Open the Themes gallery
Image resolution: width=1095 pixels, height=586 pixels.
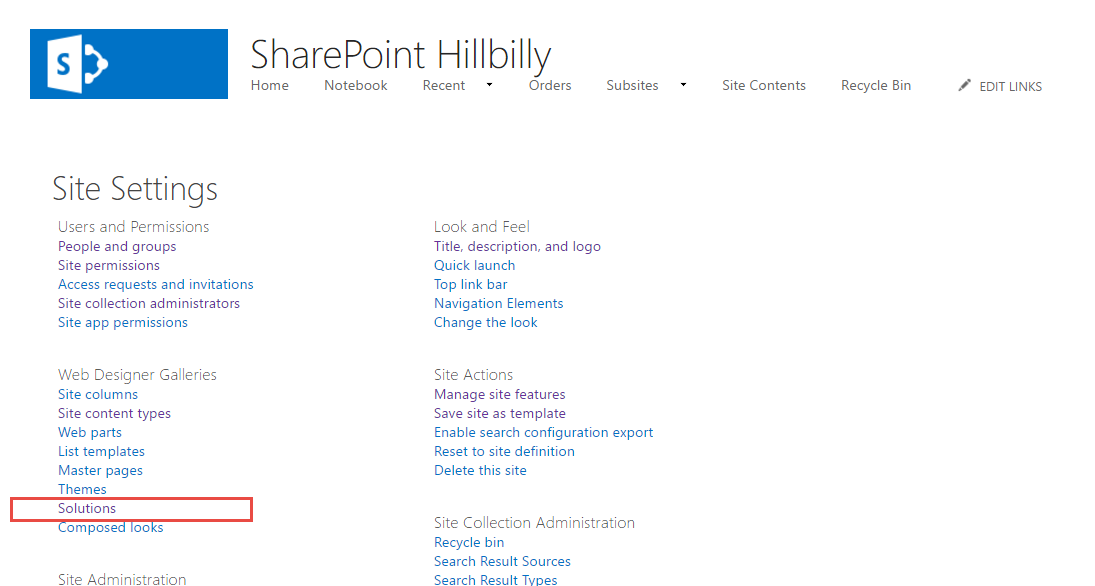[82, 490]
